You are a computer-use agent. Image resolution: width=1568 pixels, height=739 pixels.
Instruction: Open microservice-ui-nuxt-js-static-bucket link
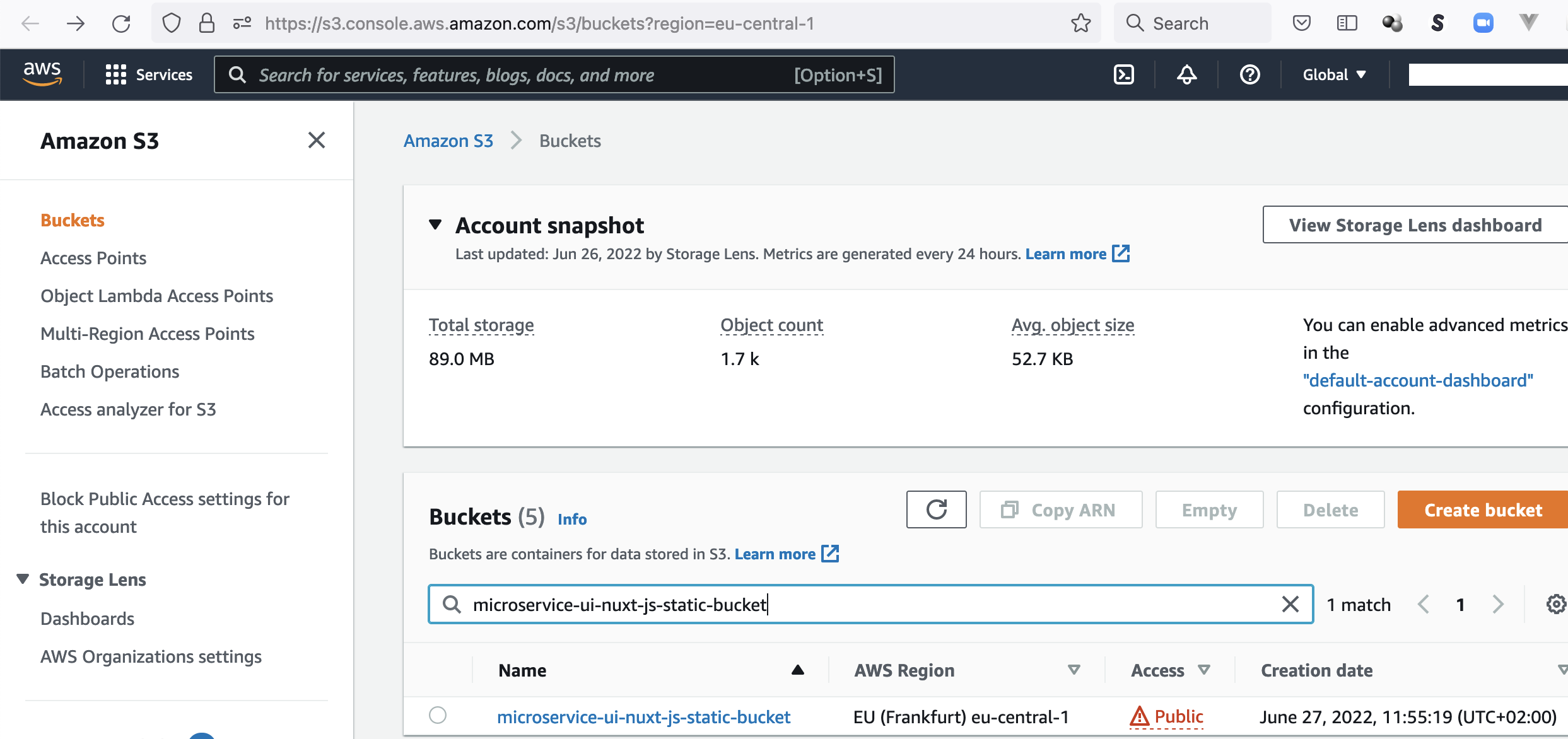point(643,717)
